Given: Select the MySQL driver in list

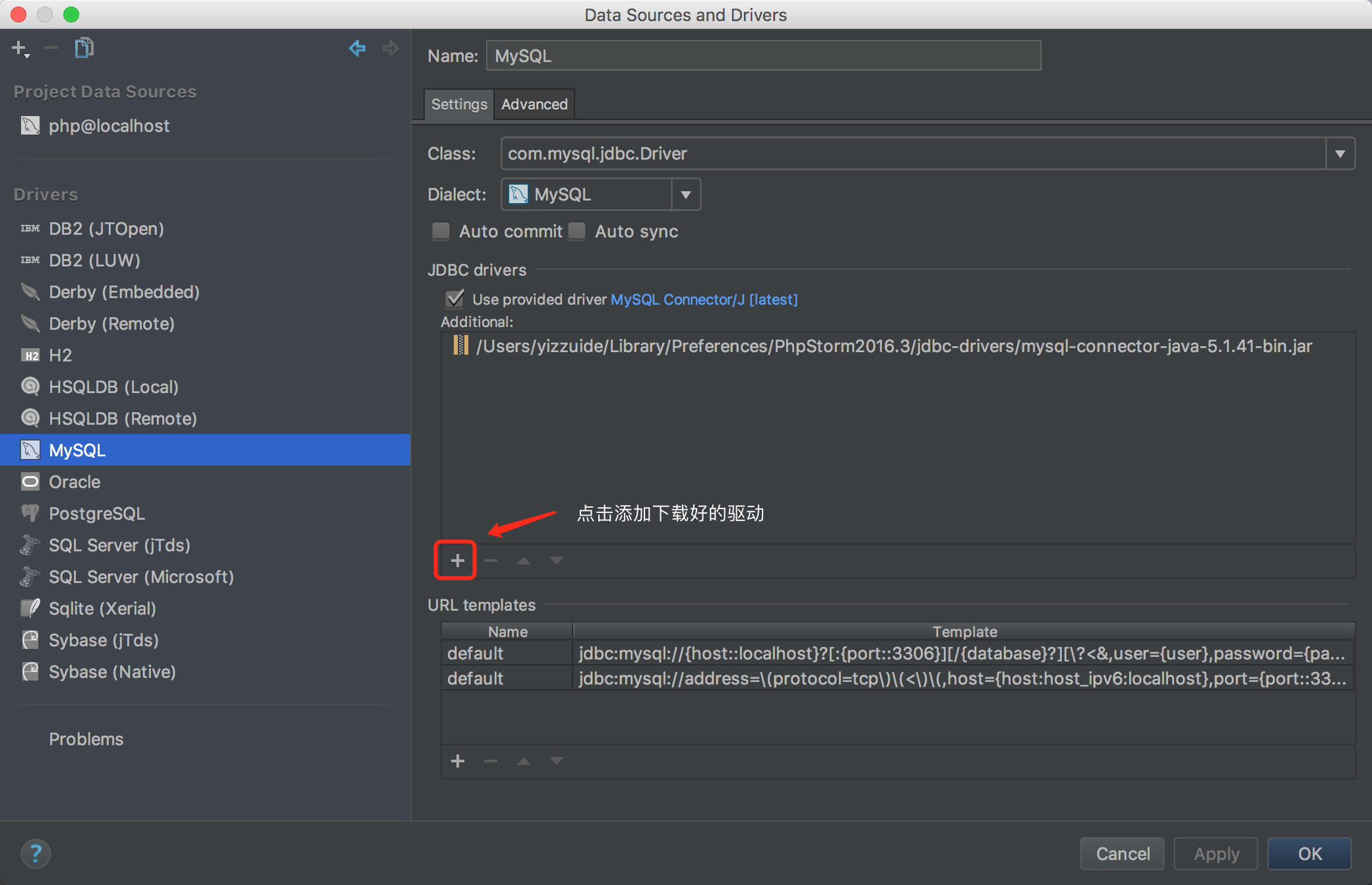Looking at the screenshot, I should click(205, 450).
